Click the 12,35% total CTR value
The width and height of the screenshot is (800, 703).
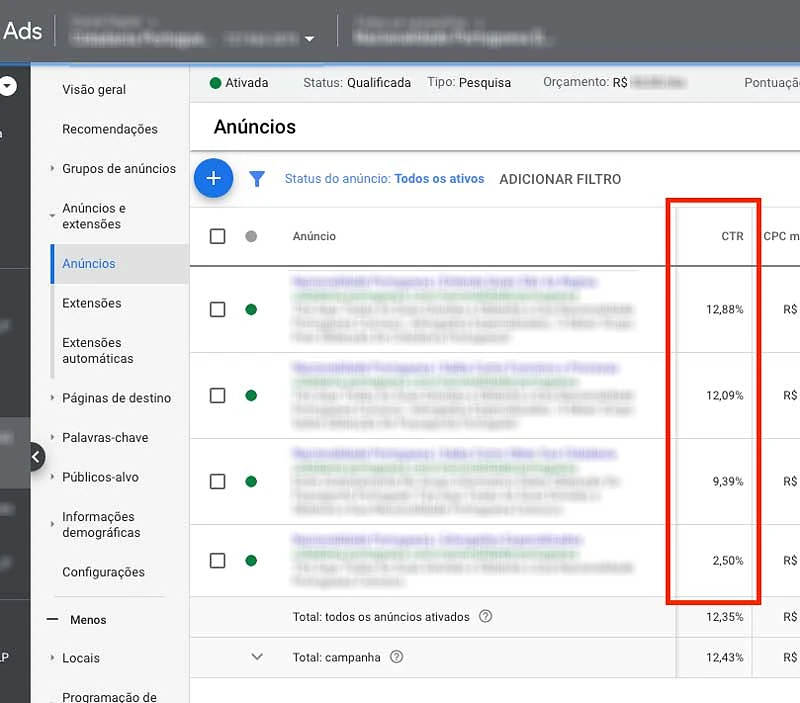724,617
